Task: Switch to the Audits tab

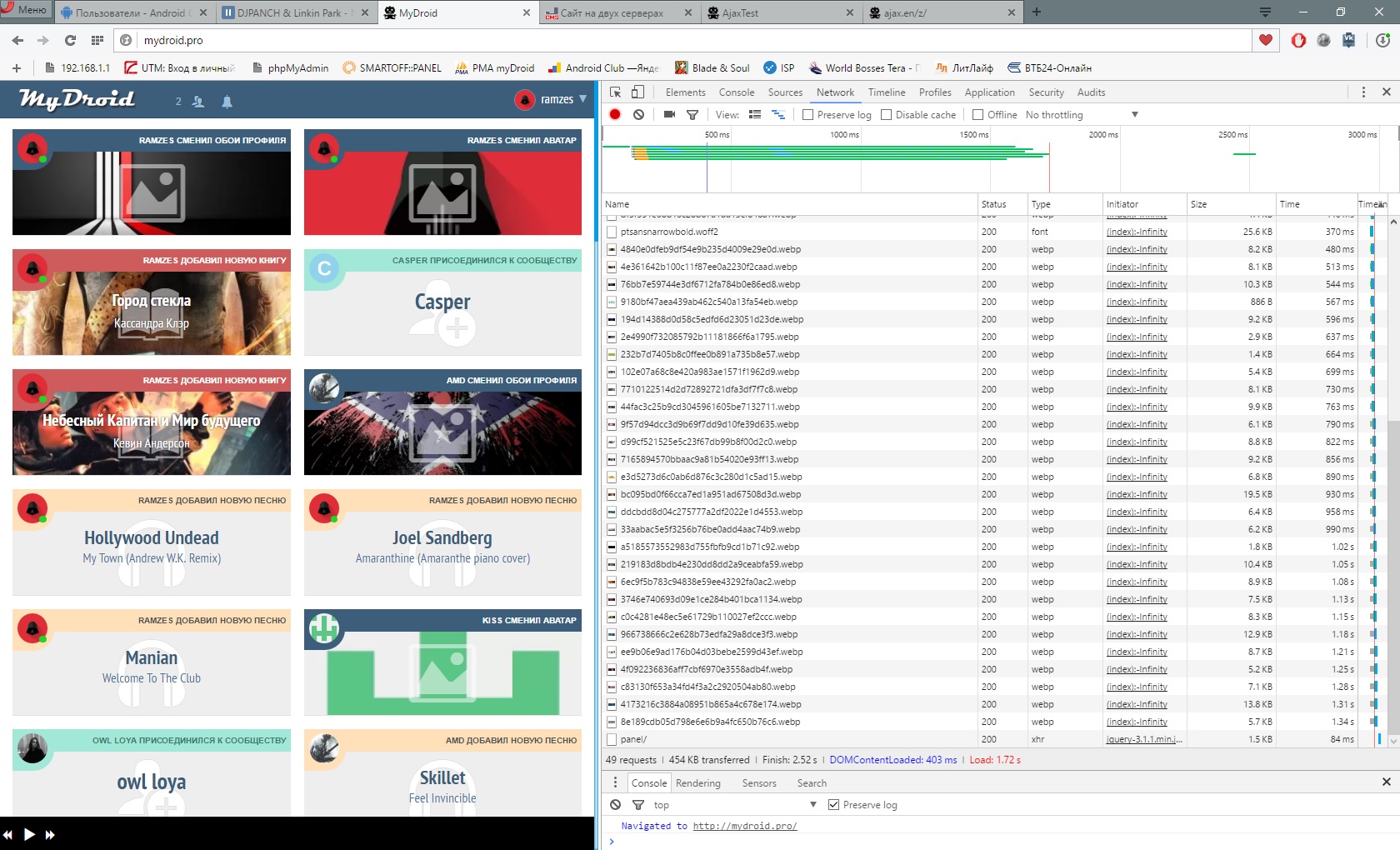Action: 1091,92
